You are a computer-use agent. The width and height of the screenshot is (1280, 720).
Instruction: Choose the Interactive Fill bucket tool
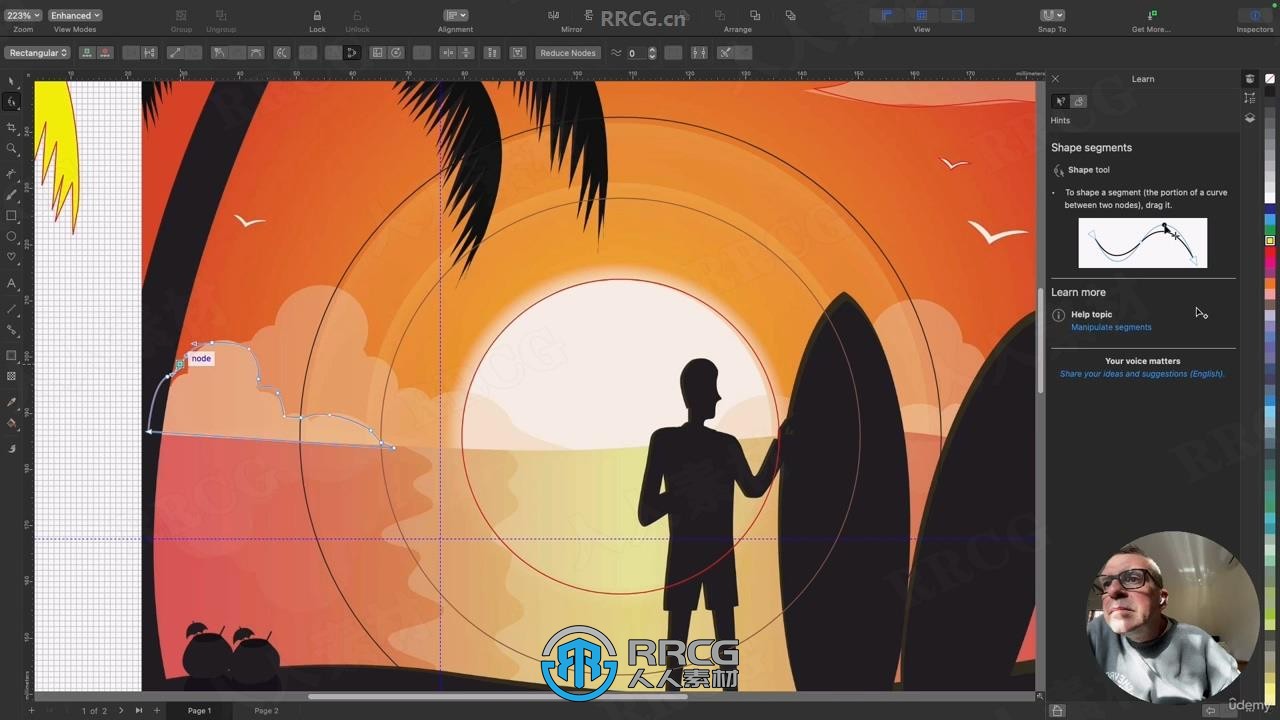click(x=12, y=423)
